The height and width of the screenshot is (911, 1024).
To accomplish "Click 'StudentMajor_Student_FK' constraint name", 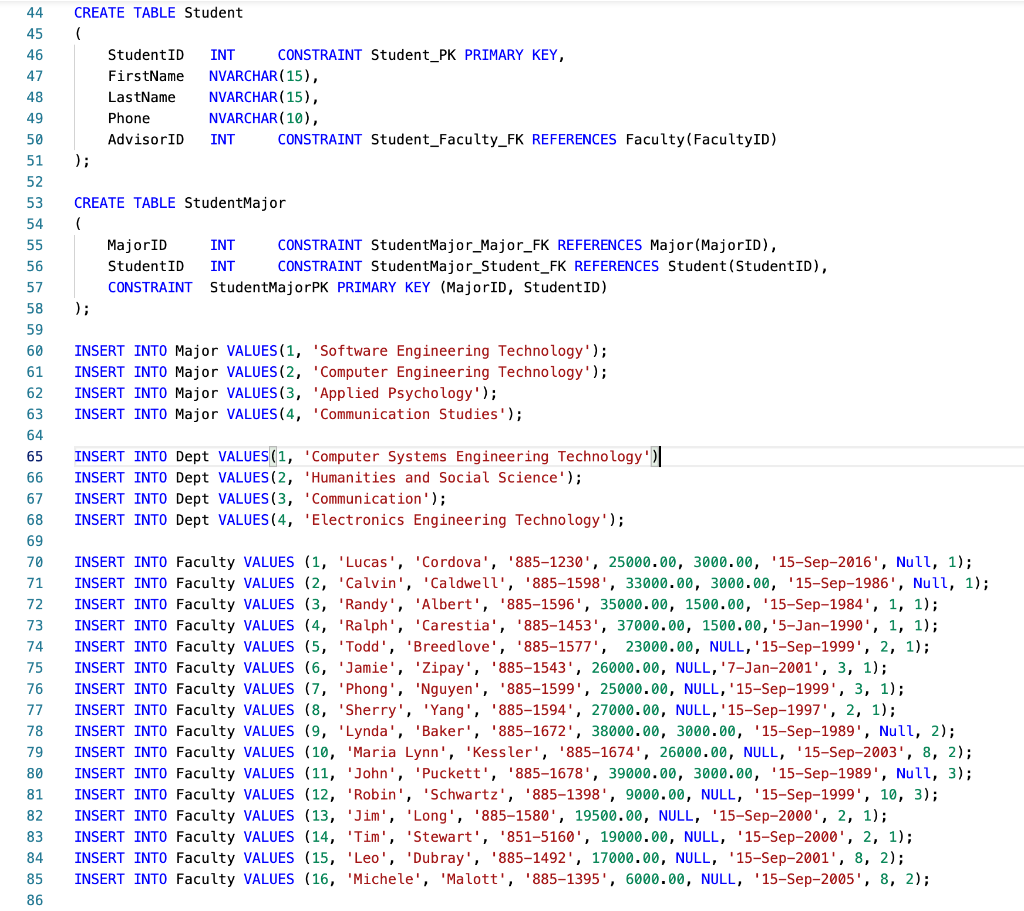I will (x=468, y=266).
